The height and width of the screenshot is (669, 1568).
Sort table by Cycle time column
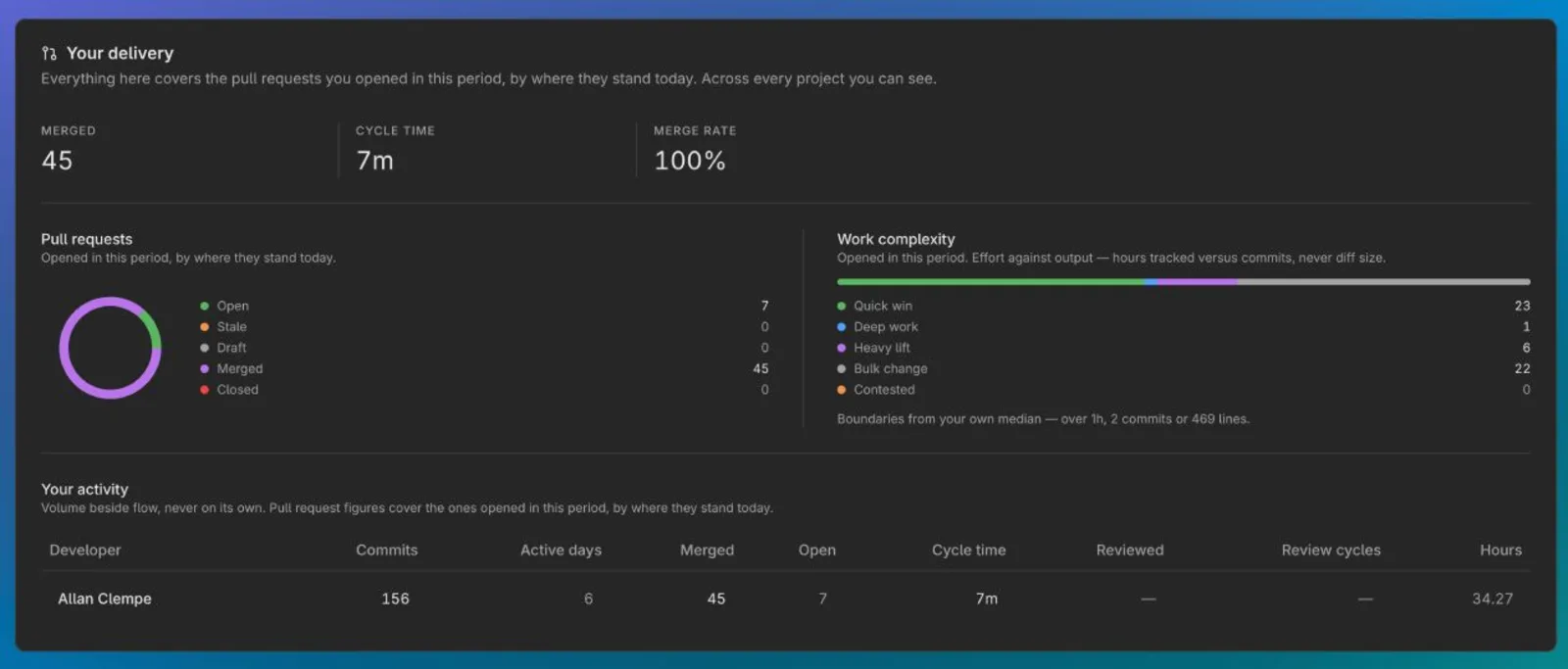coord(968,550)
